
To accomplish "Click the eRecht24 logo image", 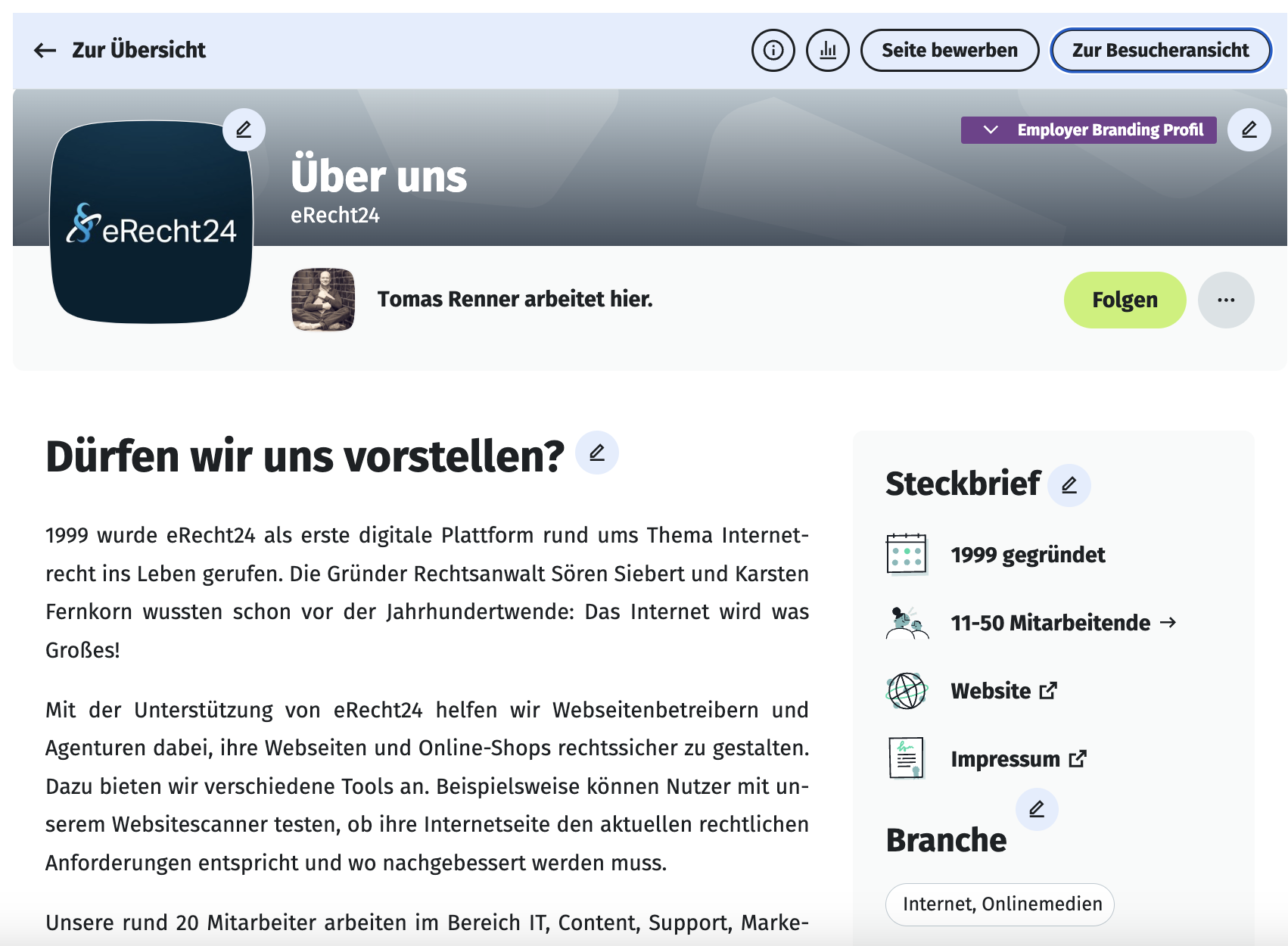I will [151, 223].
